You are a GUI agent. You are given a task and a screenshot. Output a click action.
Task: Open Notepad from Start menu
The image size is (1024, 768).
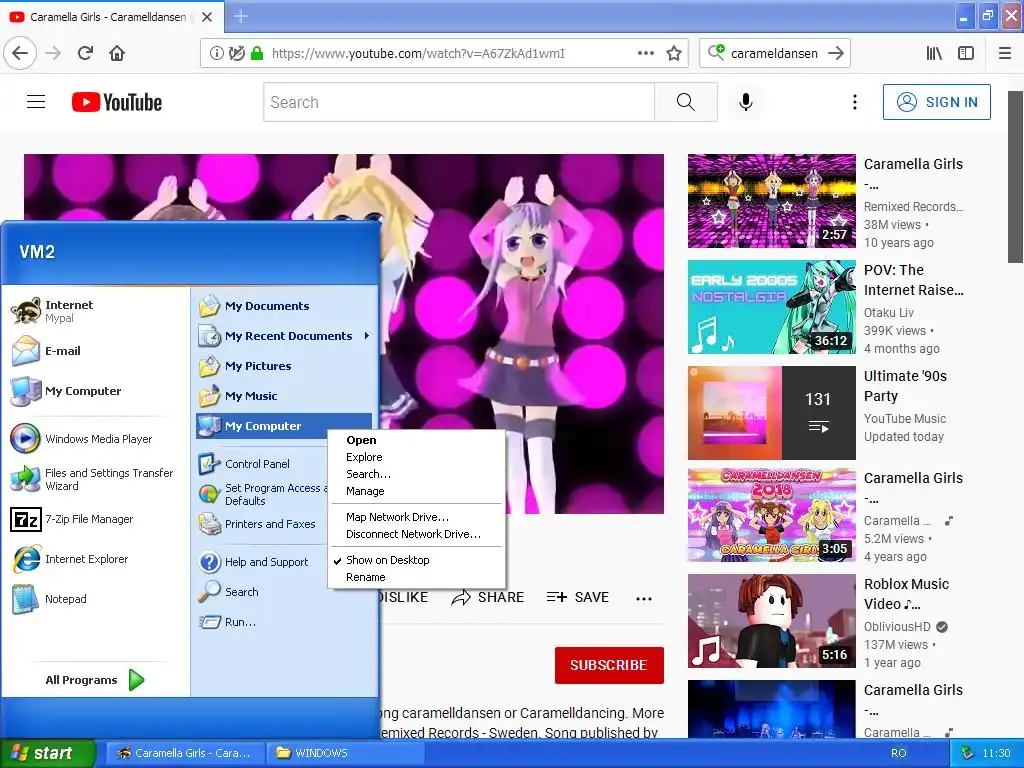[x=96, y=599]
